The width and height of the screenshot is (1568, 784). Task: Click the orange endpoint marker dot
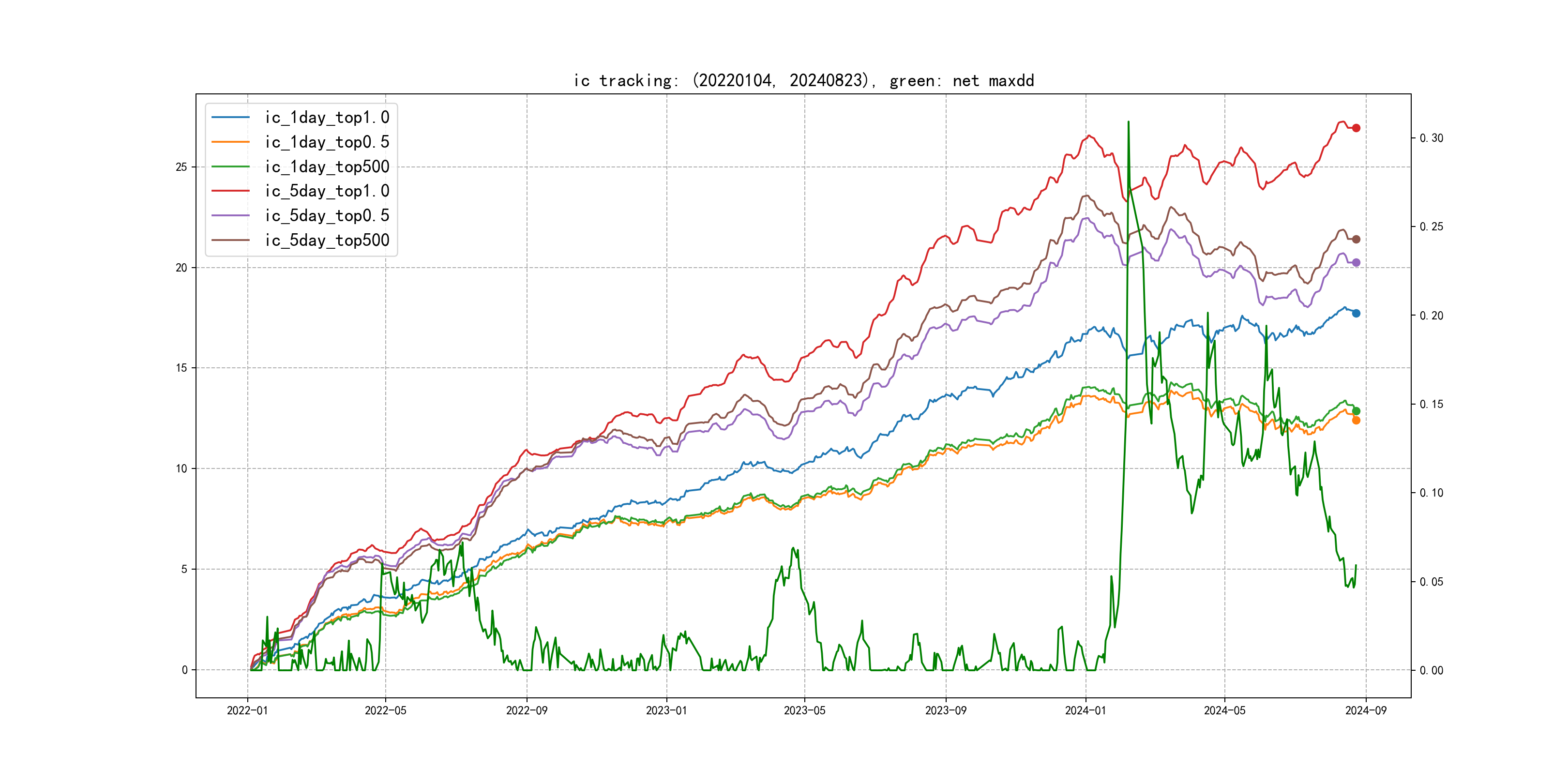tap(1356, 420)
